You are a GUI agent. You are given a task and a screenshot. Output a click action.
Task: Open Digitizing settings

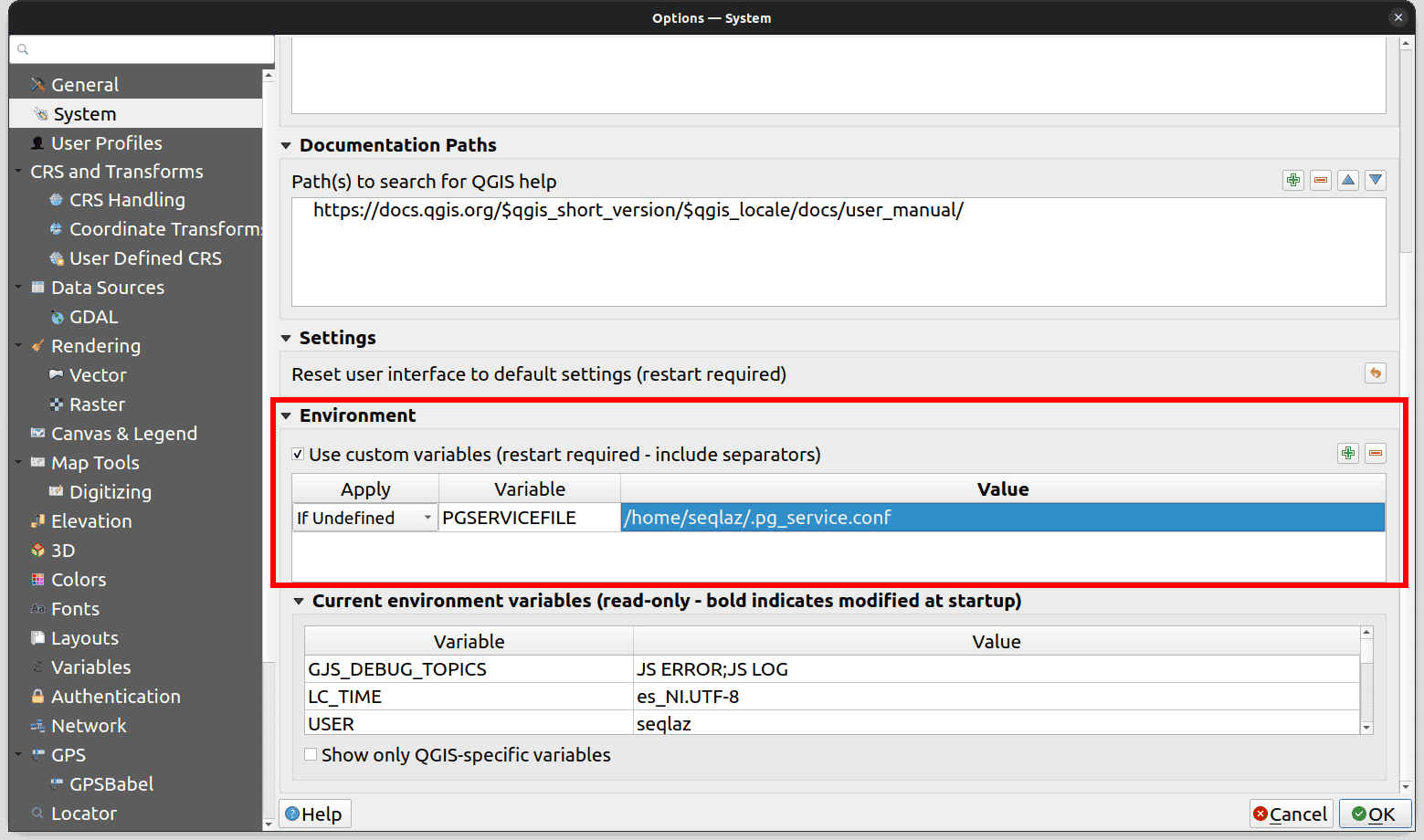[x=110, y=491]
